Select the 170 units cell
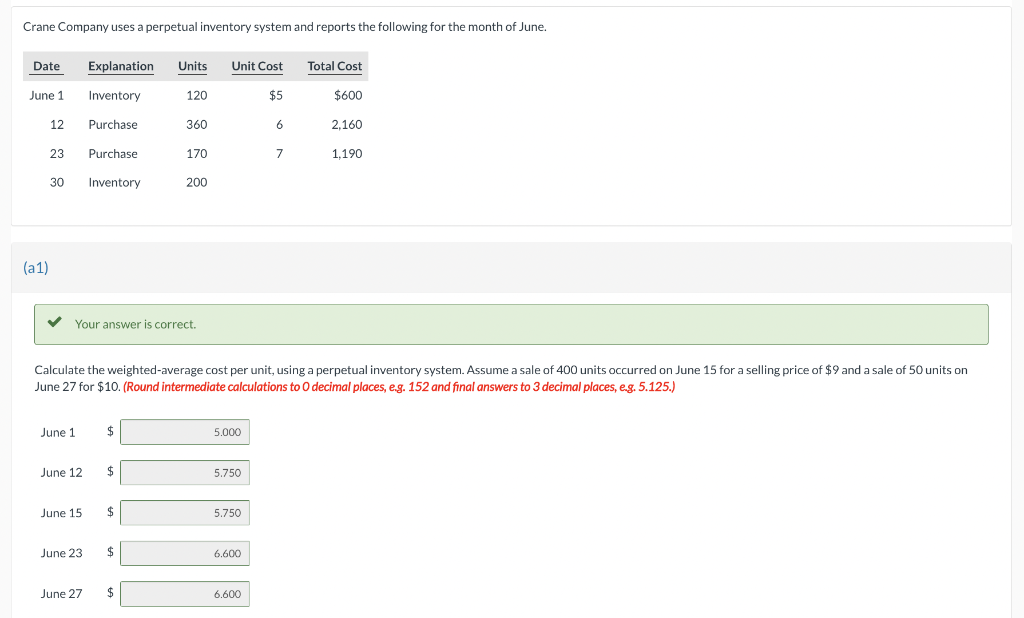The width and height of the screenshot is (1024, 618). pyautogui.click(x=197, y=154)
